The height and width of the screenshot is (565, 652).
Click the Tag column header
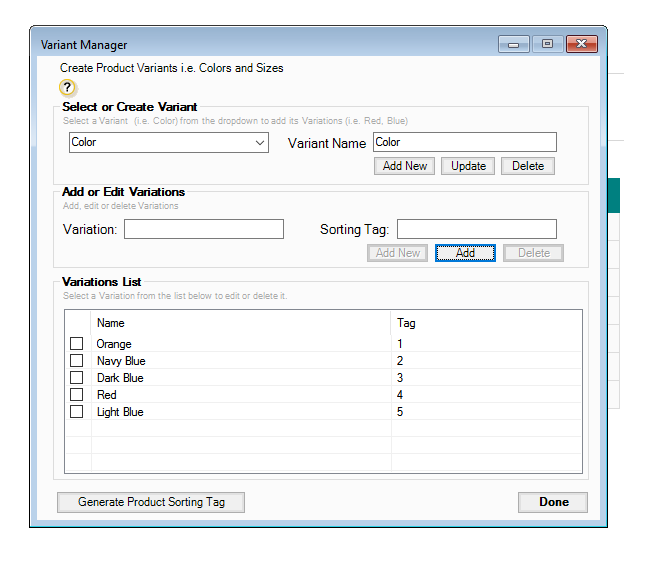point(406,323)
